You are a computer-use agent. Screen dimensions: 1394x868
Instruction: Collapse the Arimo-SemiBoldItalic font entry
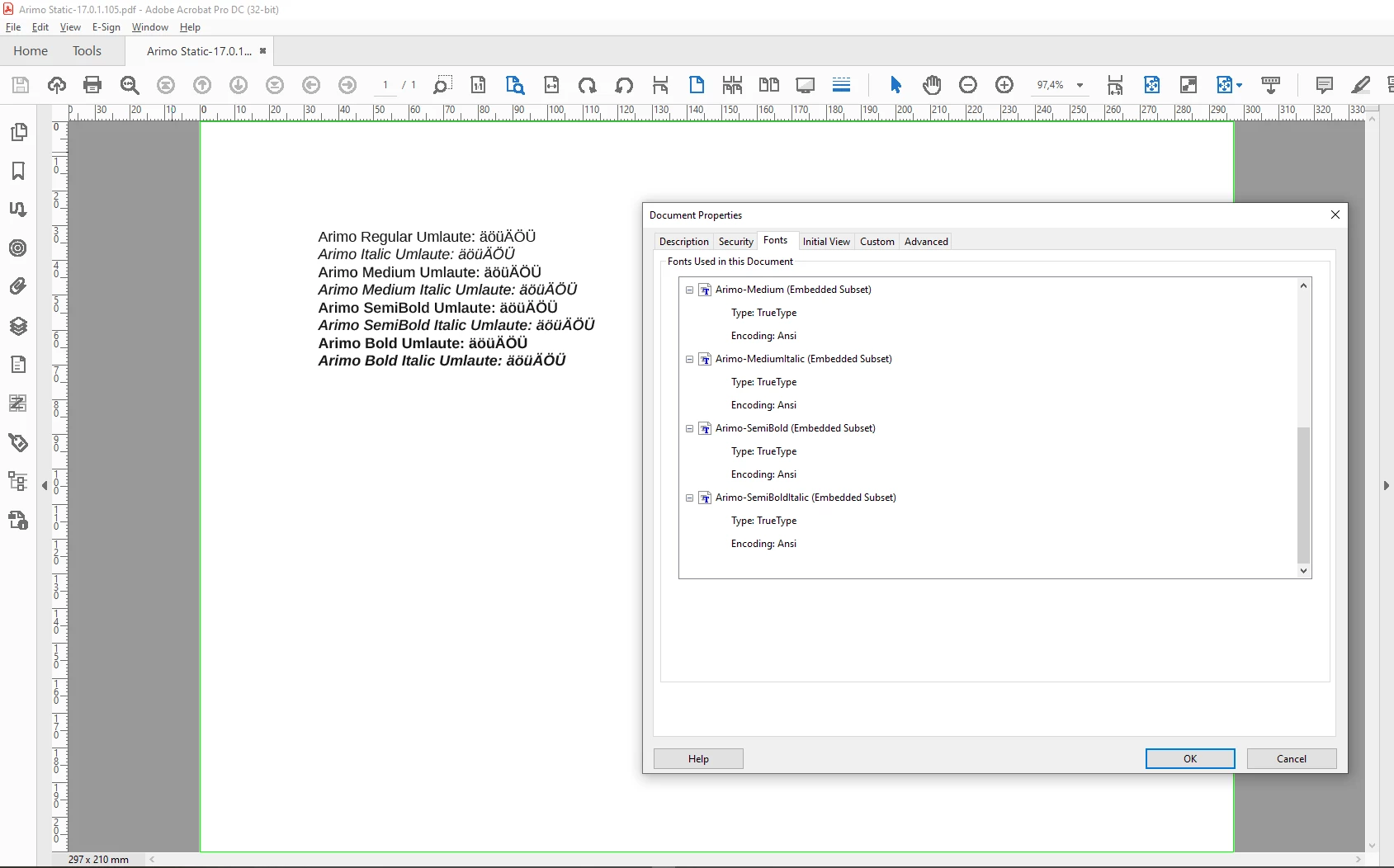point(690,498)
